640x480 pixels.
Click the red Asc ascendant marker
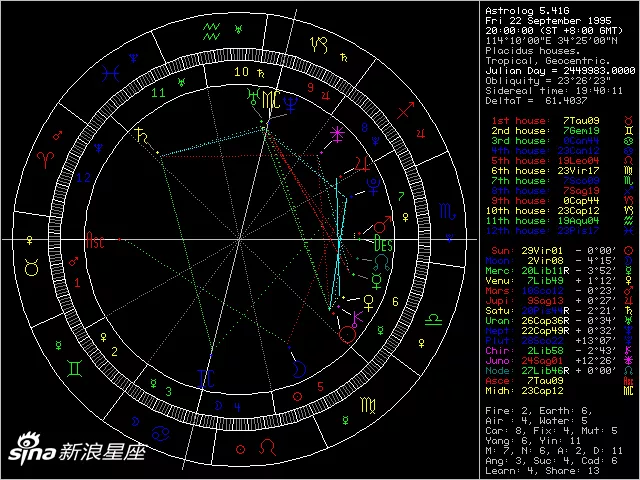[95, 240]
